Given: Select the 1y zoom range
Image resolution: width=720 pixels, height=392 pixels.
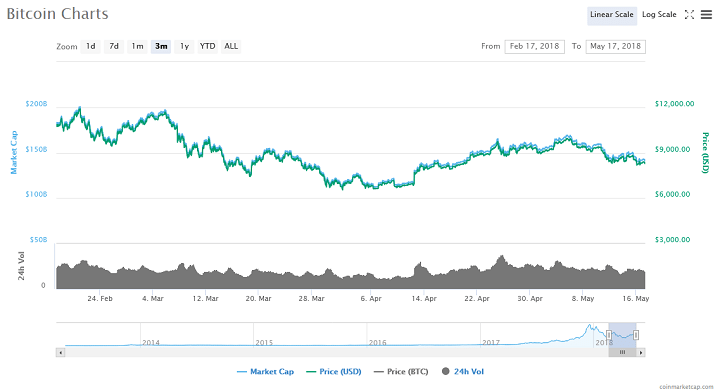Looking at the screenshot, I should pos(184,46).
